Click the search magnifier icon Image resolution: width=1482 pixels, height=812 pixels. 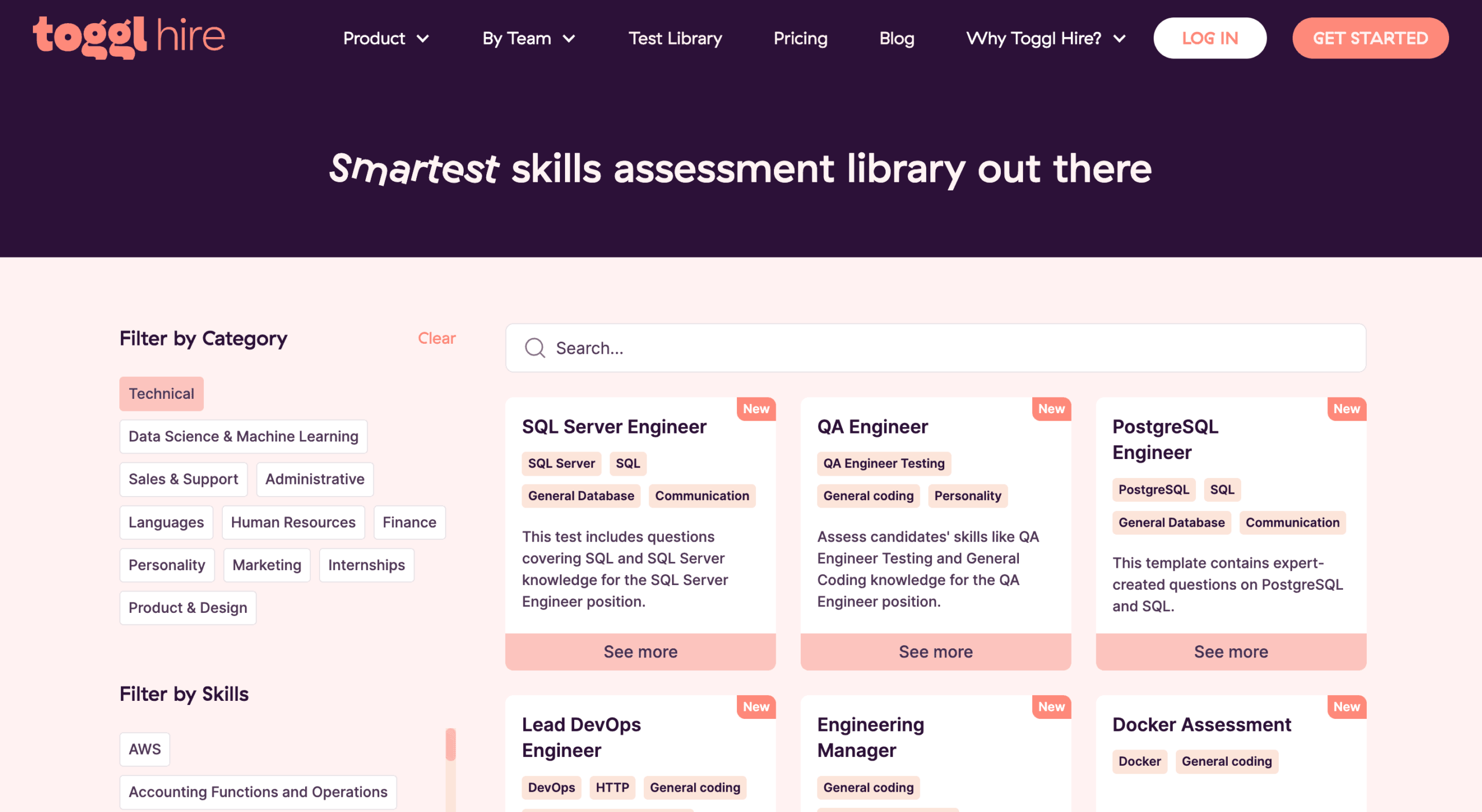(x=535, y=347)
